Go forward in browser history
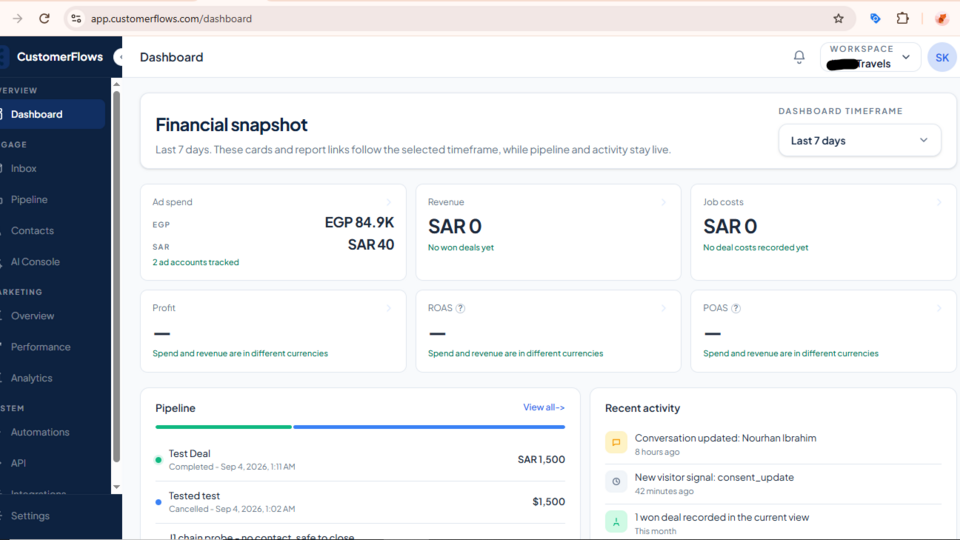Image resolution: width=960 pixels, height=540 pixels. [17, 18]
